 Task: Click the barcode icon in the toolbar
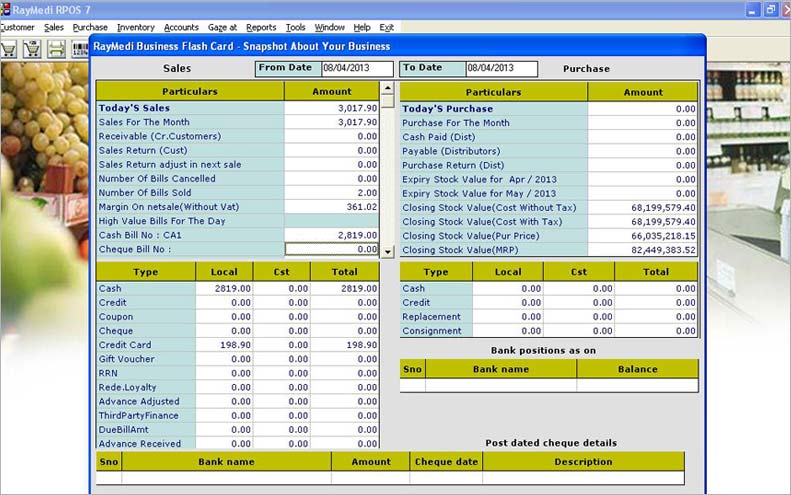click(x=80, y=48)
